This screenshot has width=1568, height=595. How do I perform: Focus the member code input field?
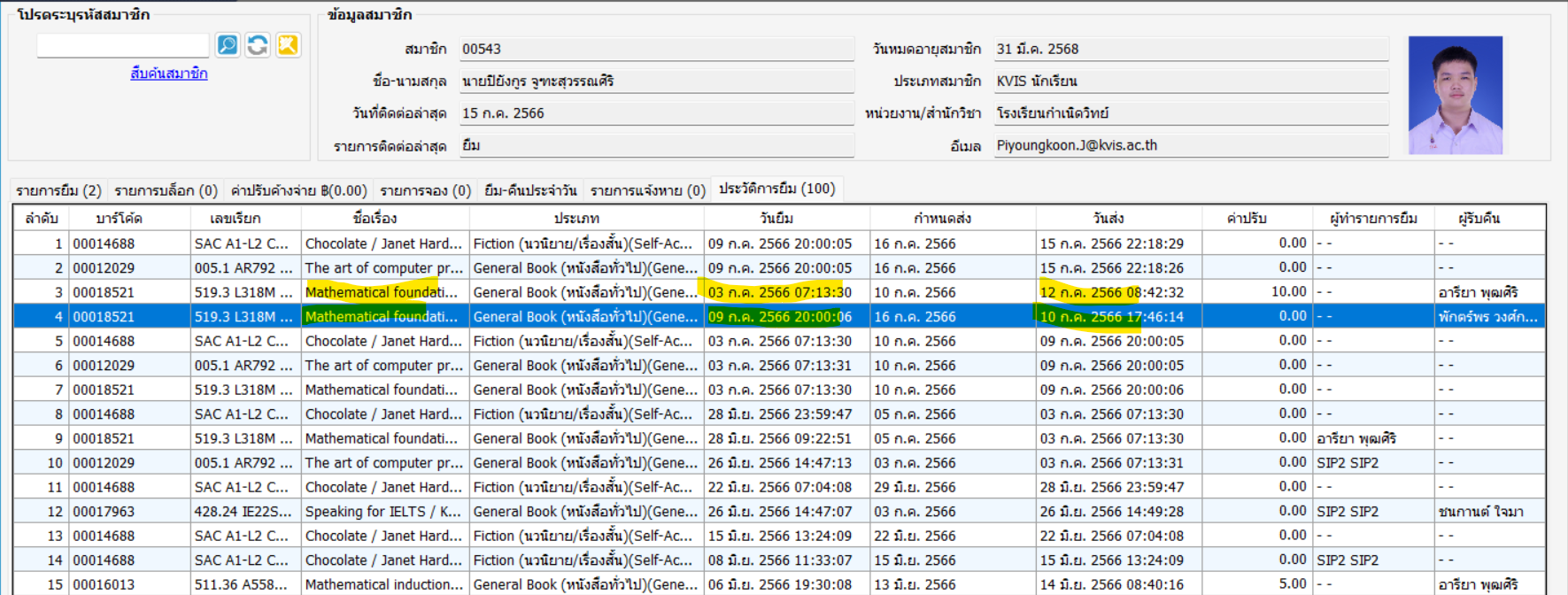tap(122, 45)
